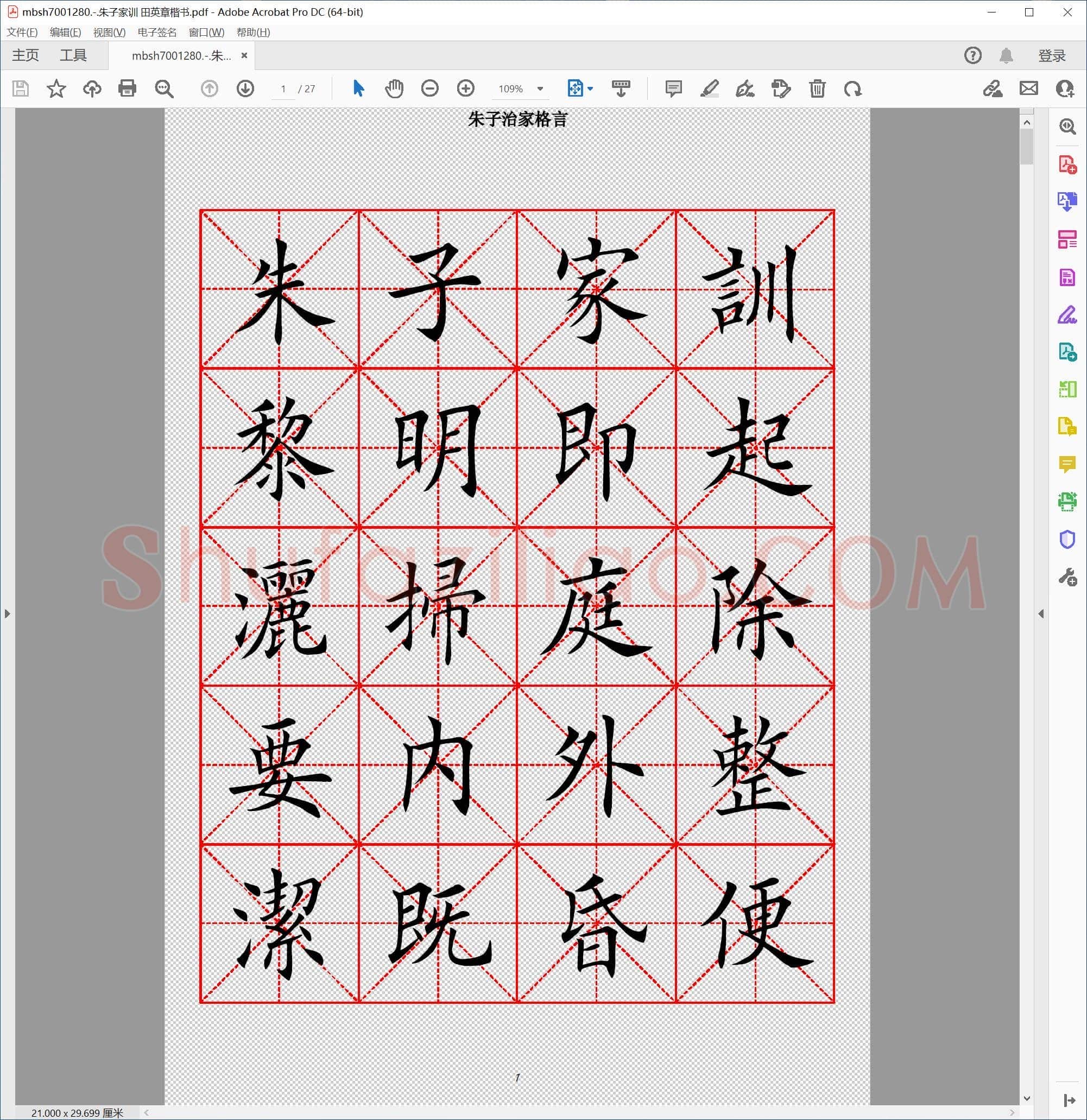Open help question mark icon
Viewport: 1087px width, 1120px height.
point(972,55)
